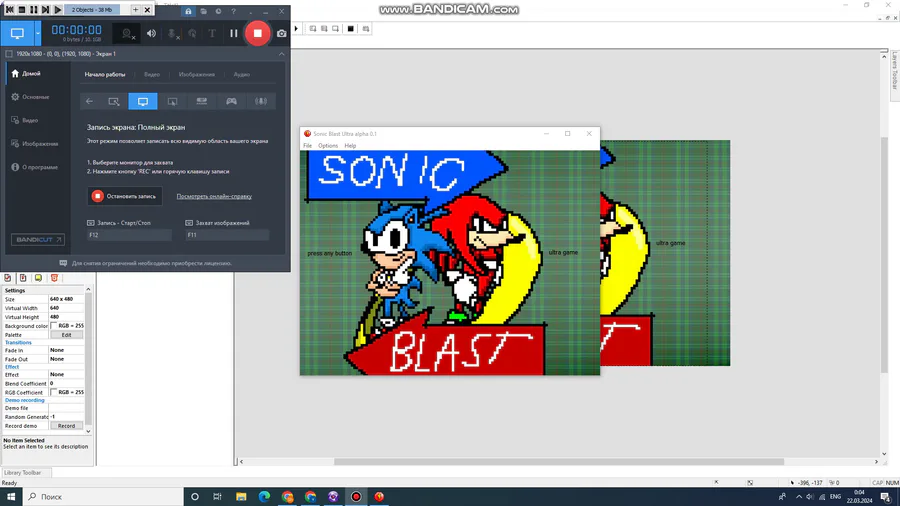Click the F11 image capture hotkey field
This screenshot has width=900, height=506.
point(227,235)
